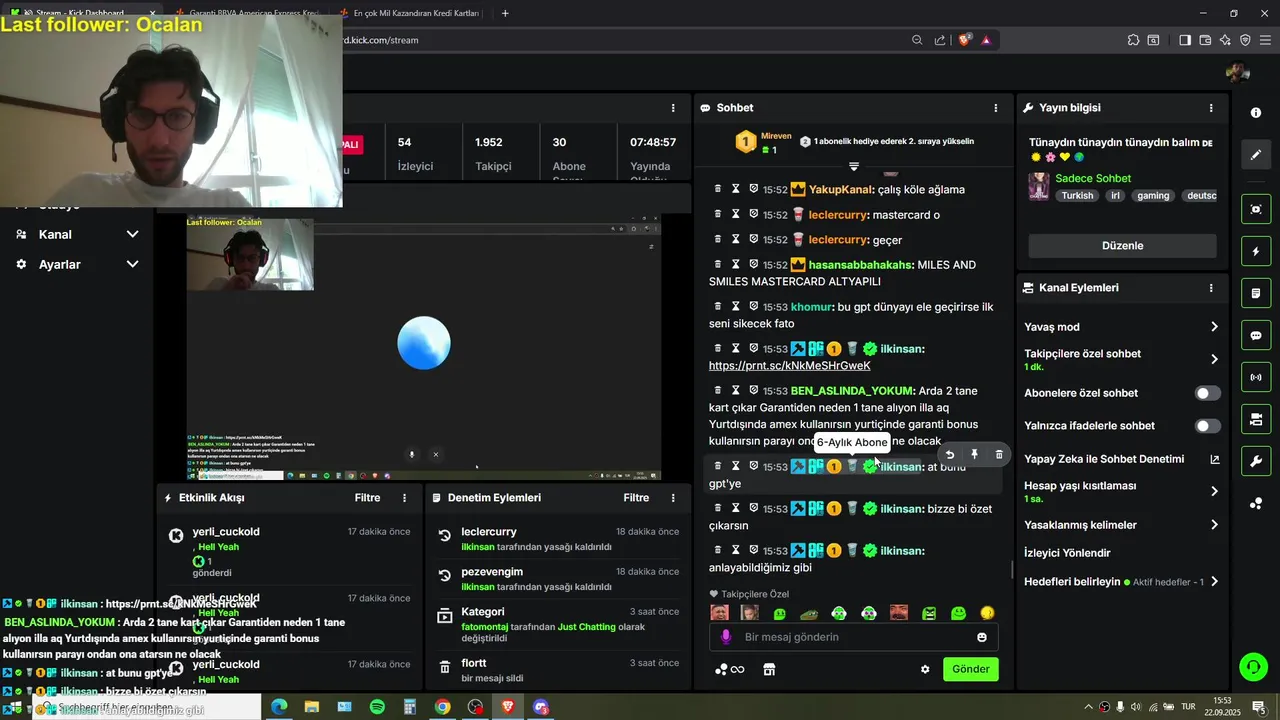Open Chrome from the taskbar
The height and width of the screenshot is (720, 1280).
442,707
